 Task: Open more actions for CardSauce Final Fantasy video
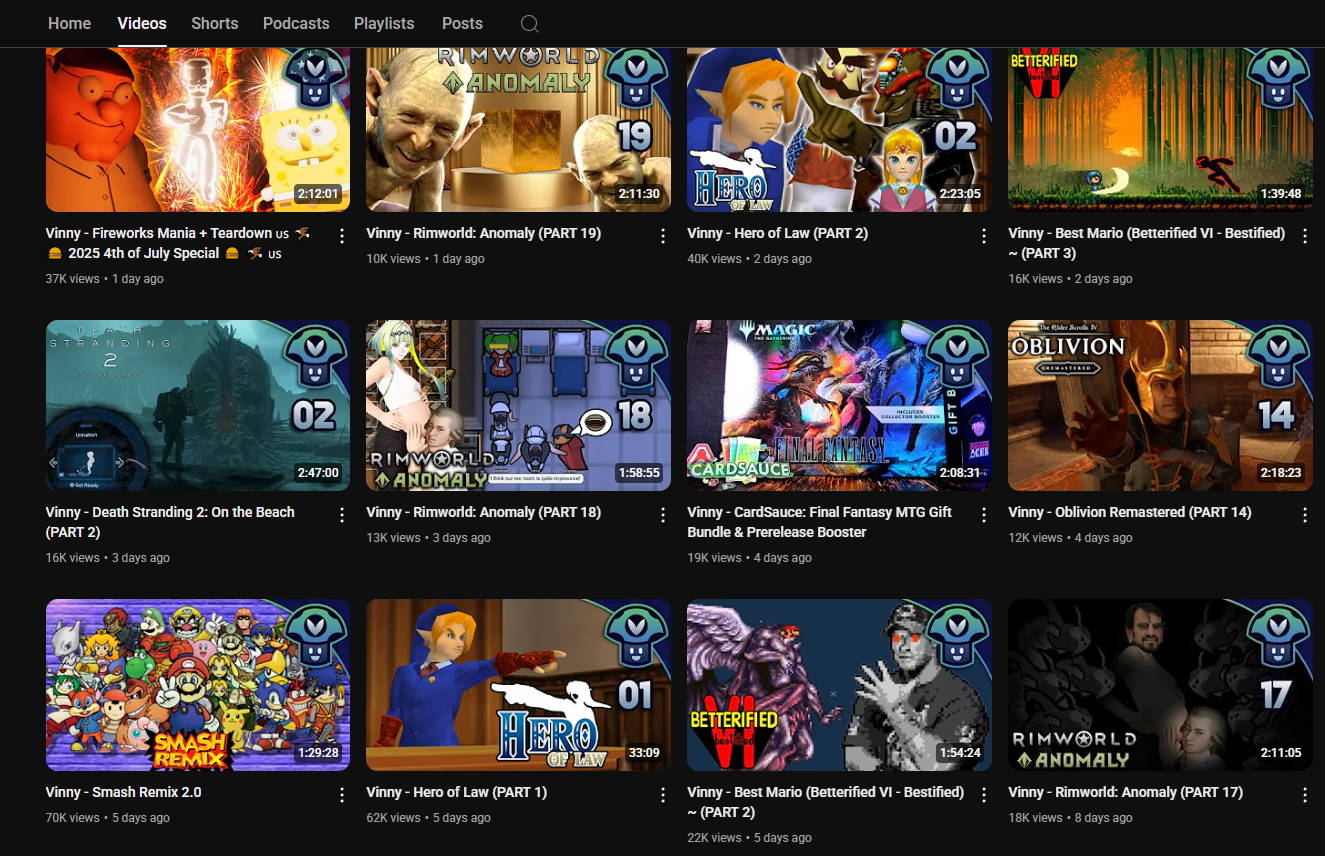(983, 515)
